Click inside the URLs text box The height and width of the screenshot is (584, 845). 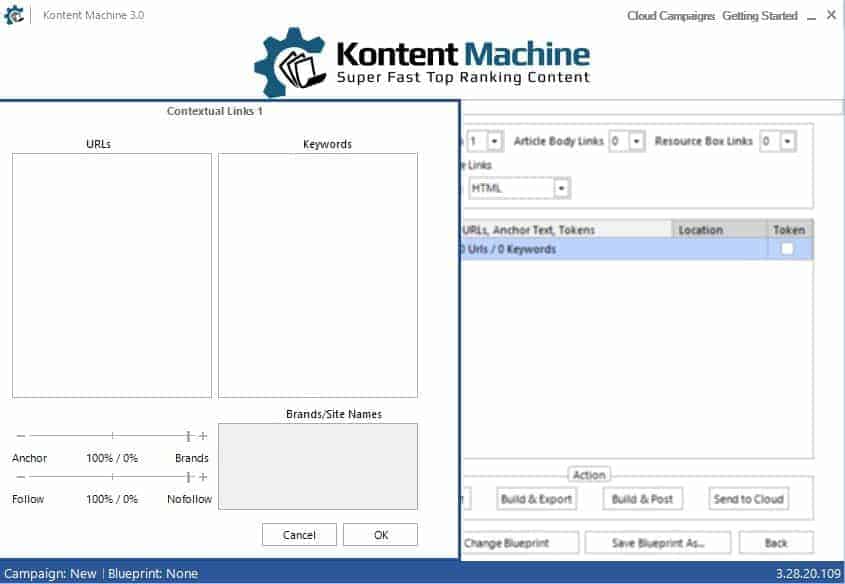[112, 275]
